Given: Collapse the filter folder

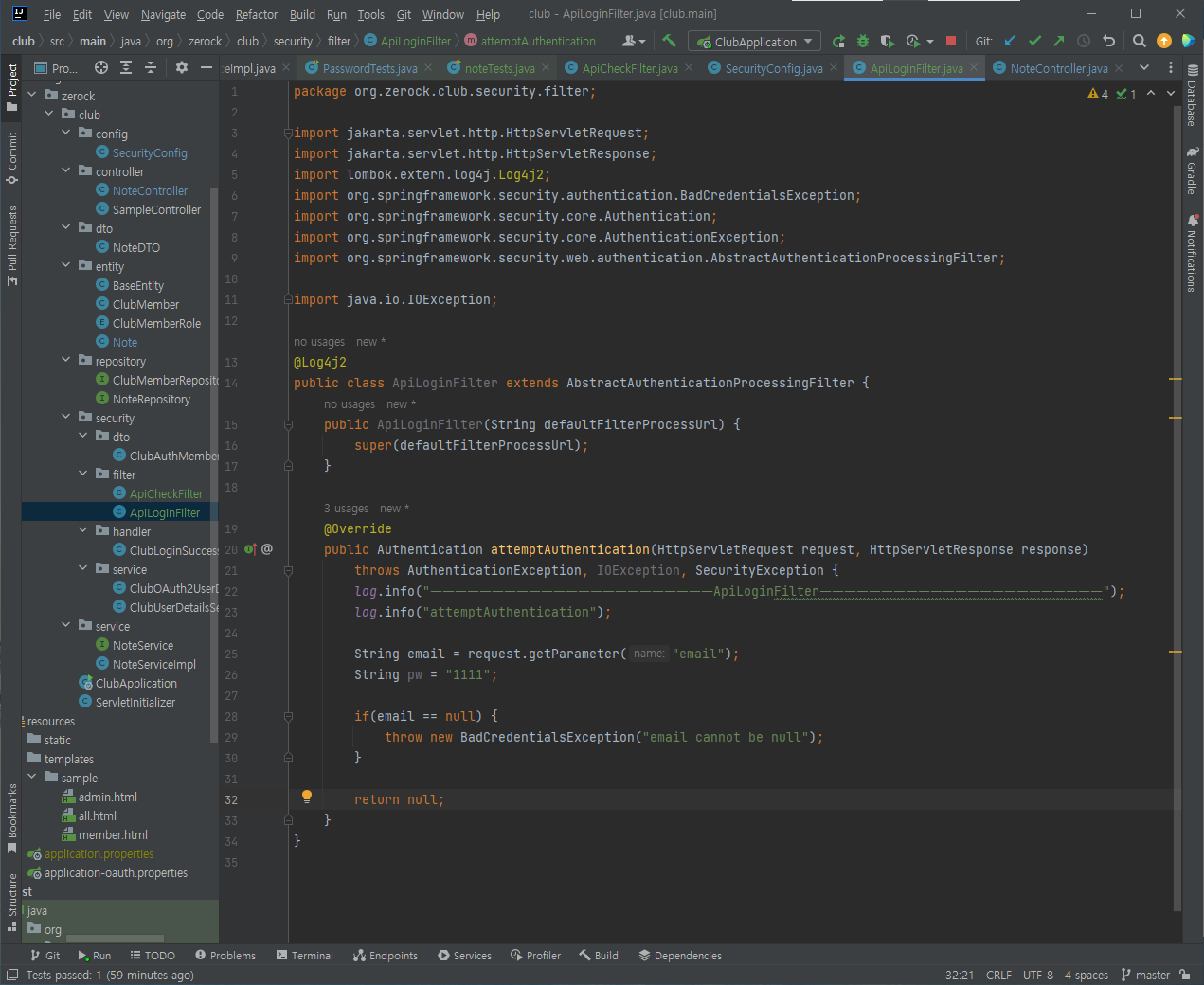Looking at the screenshot, I should (x=83, y=474).
